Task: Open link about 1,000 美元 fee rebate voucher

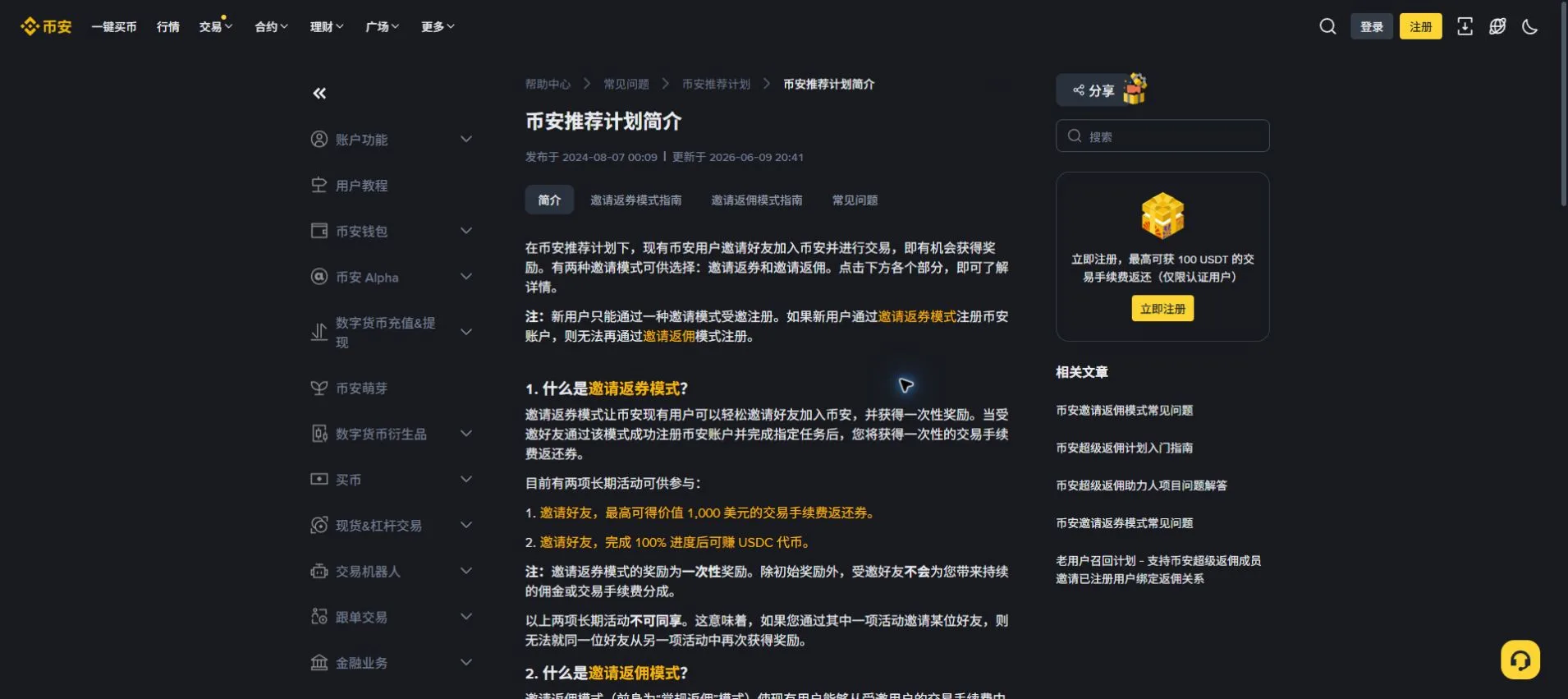Action: coord(709,513)
